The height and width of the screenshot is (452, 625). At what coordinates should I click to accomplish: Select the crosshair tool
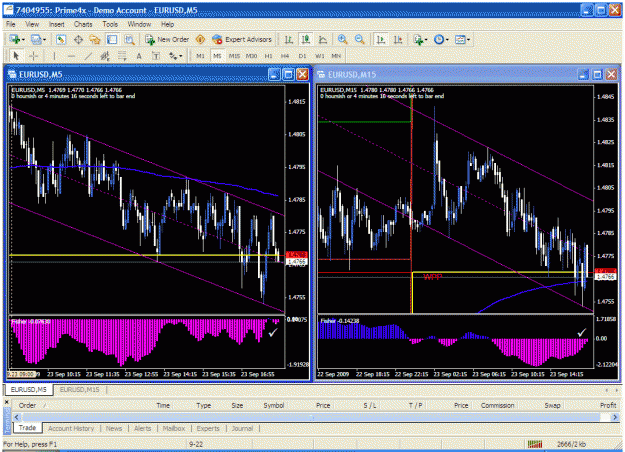point(33,56)
